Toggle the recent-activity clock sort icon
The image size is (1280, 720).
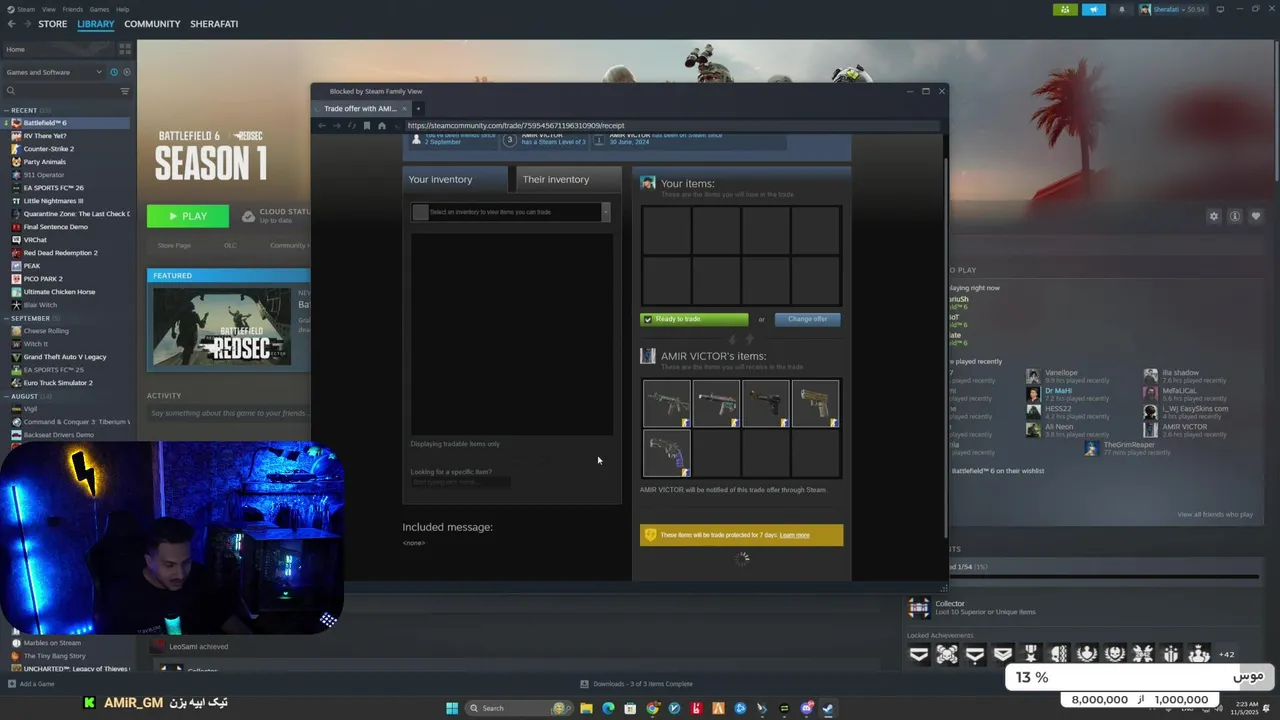coord(114,72)
